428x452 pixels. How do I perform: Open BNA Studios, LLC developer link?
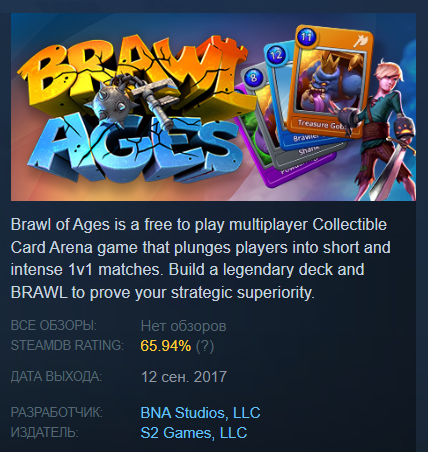pyautogui.click(x=200, y=413)
